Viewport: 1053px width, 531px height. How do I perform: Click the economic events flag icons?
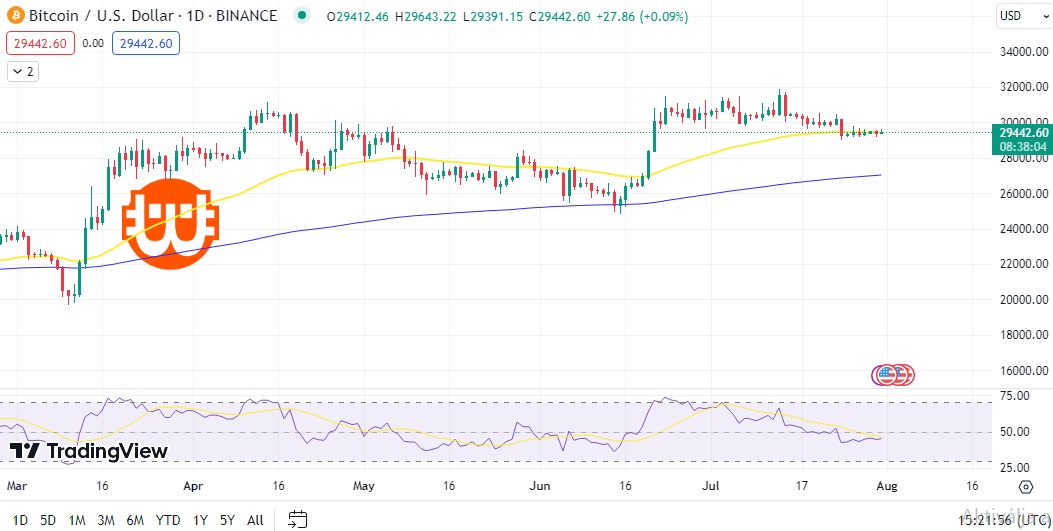892,375
